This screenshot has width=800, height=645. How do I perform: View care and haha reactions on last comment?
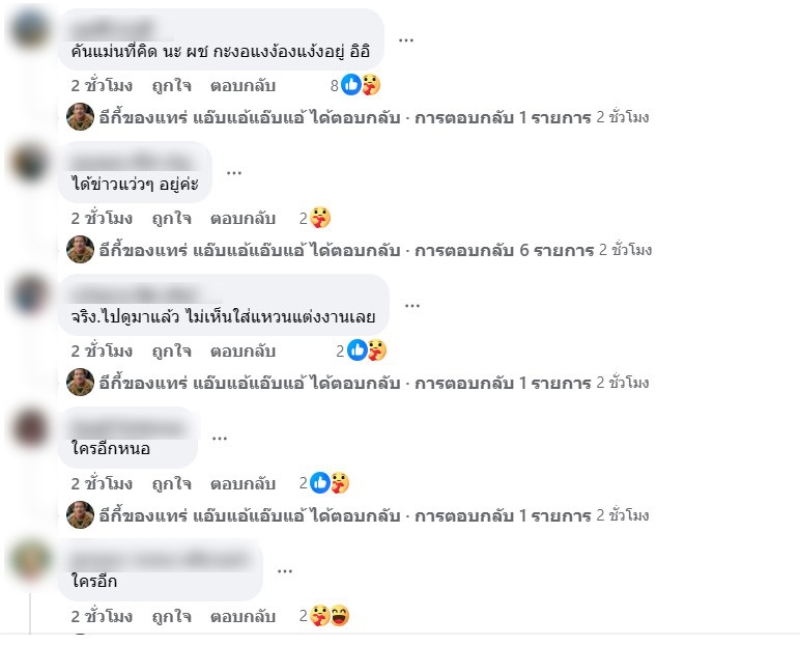pos(324,616)
